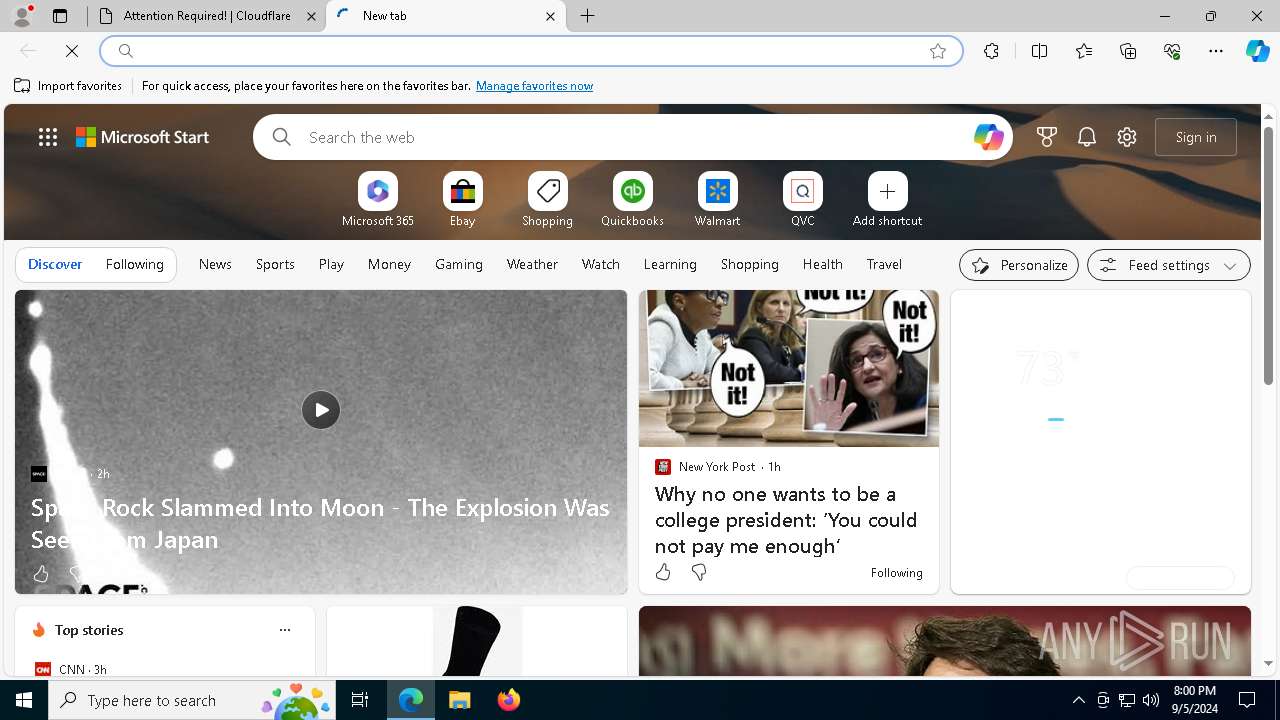This screenshot has height=720, width=1280.
Task: Click the Sign in button
Action: pos(1196,137)
